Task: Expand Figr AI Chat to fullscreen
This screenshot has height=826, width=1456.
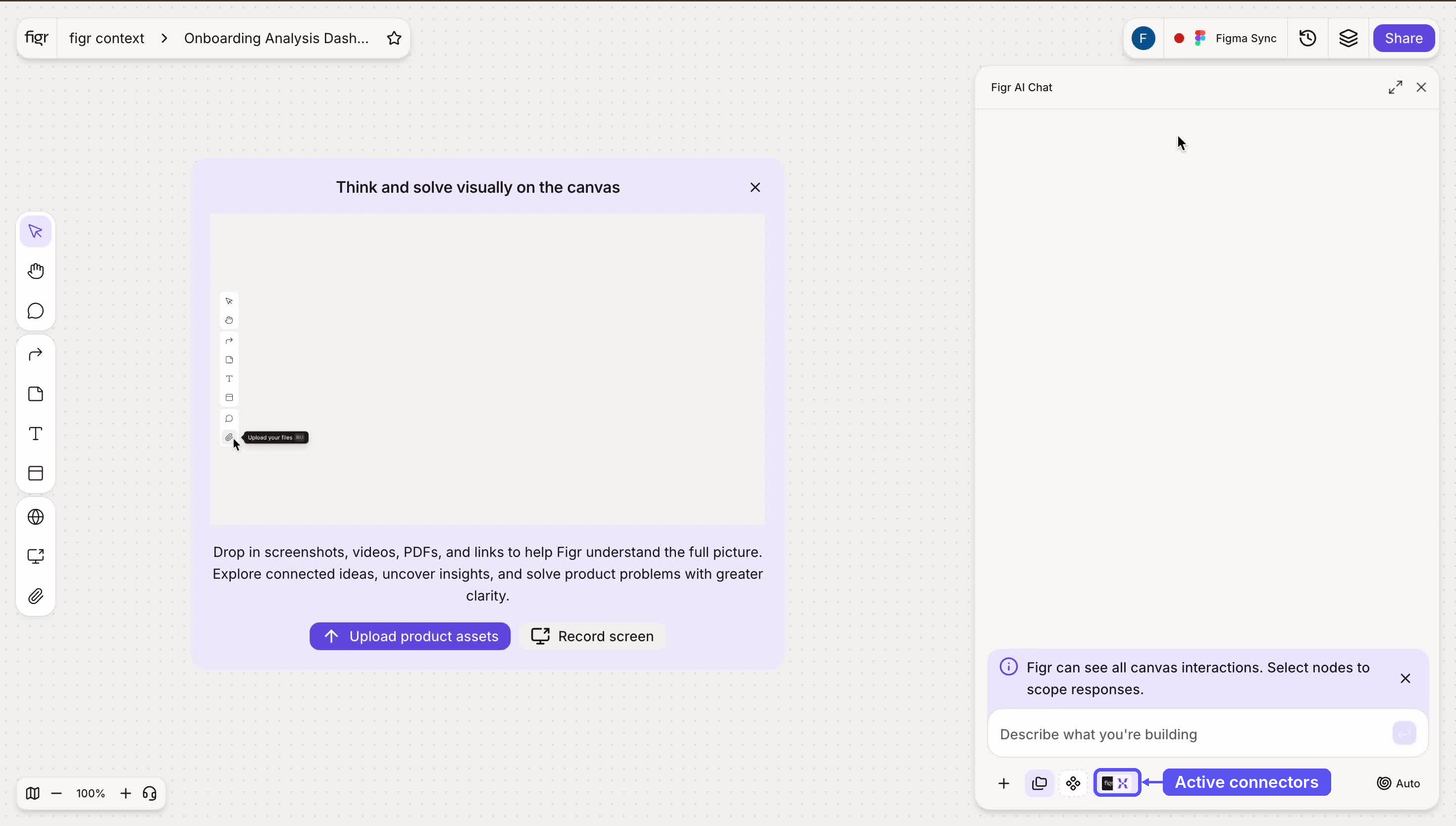Action: tap(1396, 87)
